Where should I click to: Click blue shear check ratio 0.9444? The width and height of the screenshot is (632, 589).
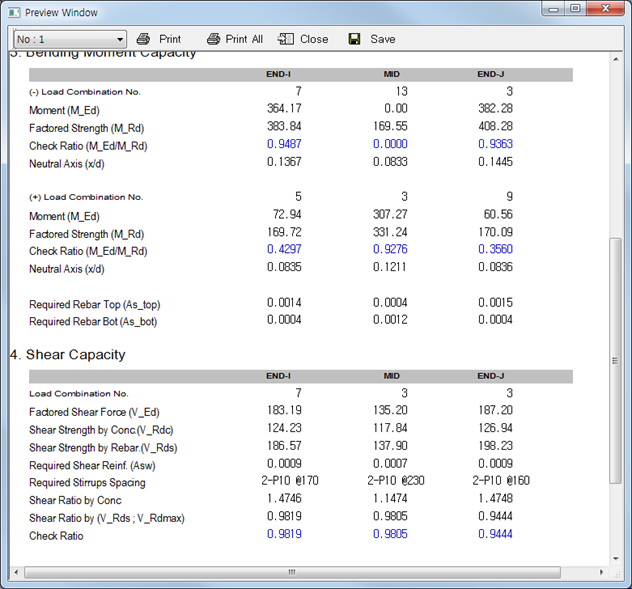point(495,534)
